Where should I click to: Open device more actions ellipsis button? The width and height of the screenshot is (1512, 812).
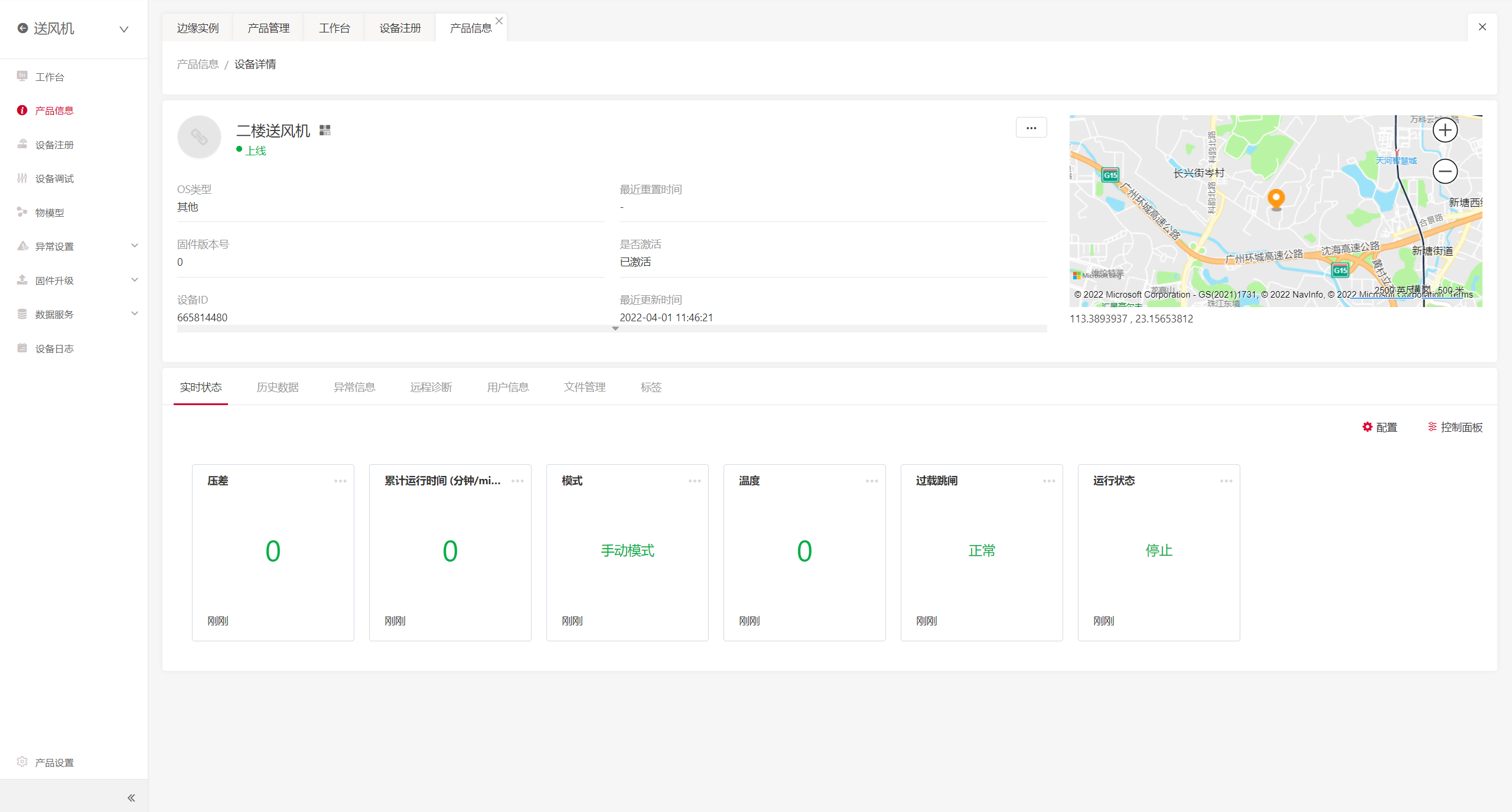[1031, 128]
